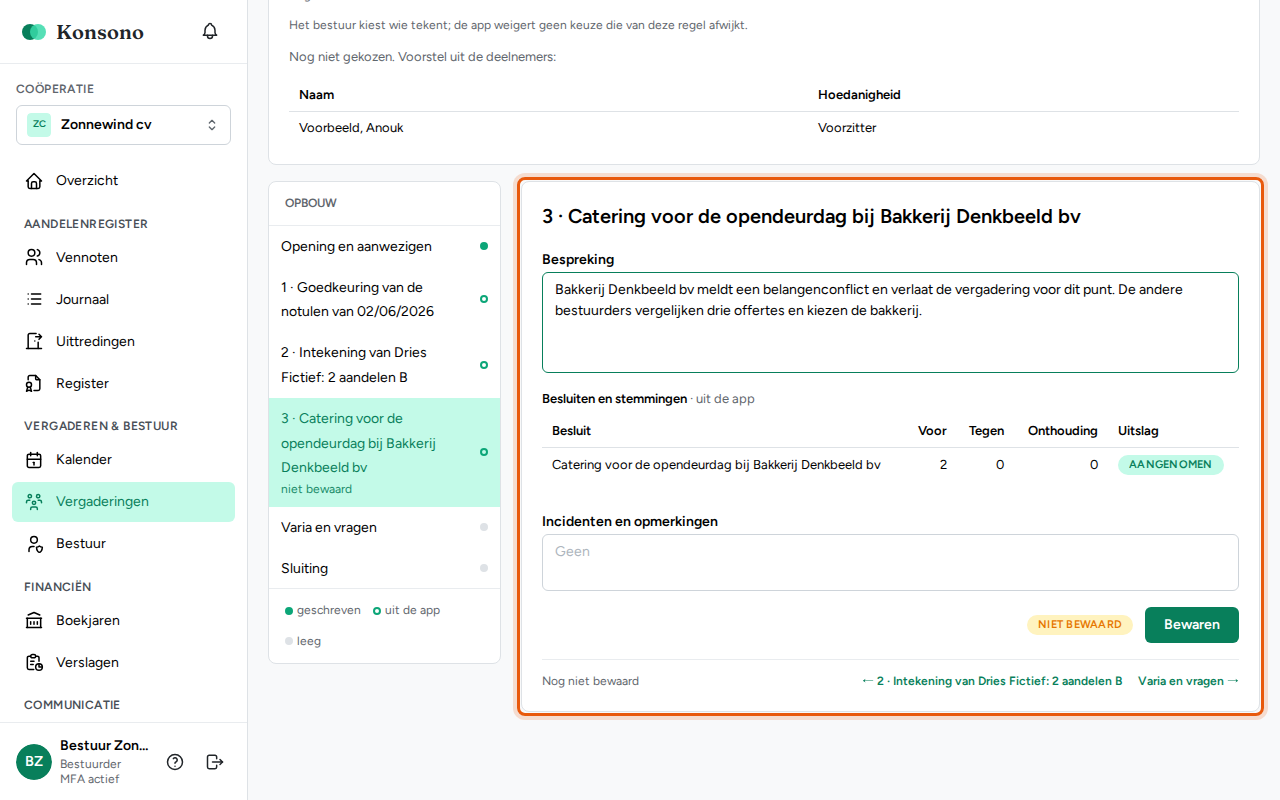1280x800 pixels.
Task: Select outline item 1 Goedkeuring van de notulen
Action: [x=384, y=299]
